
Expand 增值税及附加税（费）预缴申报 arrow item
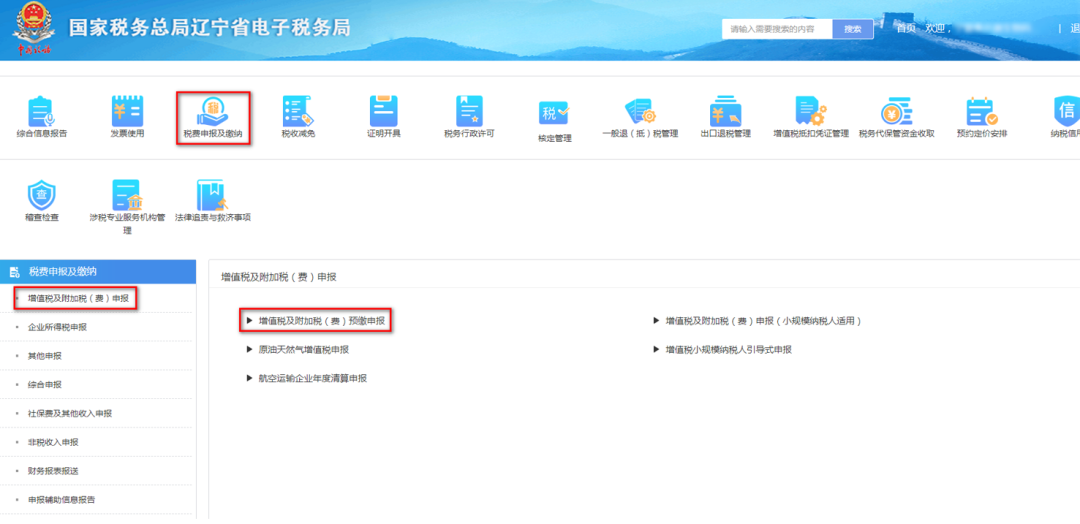pyautogui.click(x=315, y=321)
